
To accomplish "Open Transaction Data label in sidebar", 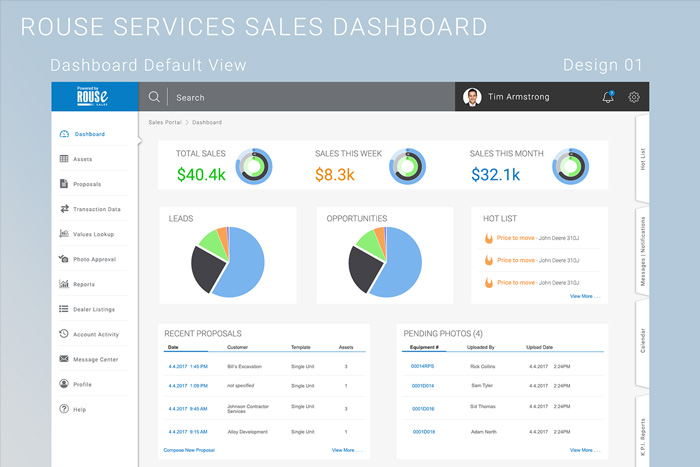I will tap(97, 209).
